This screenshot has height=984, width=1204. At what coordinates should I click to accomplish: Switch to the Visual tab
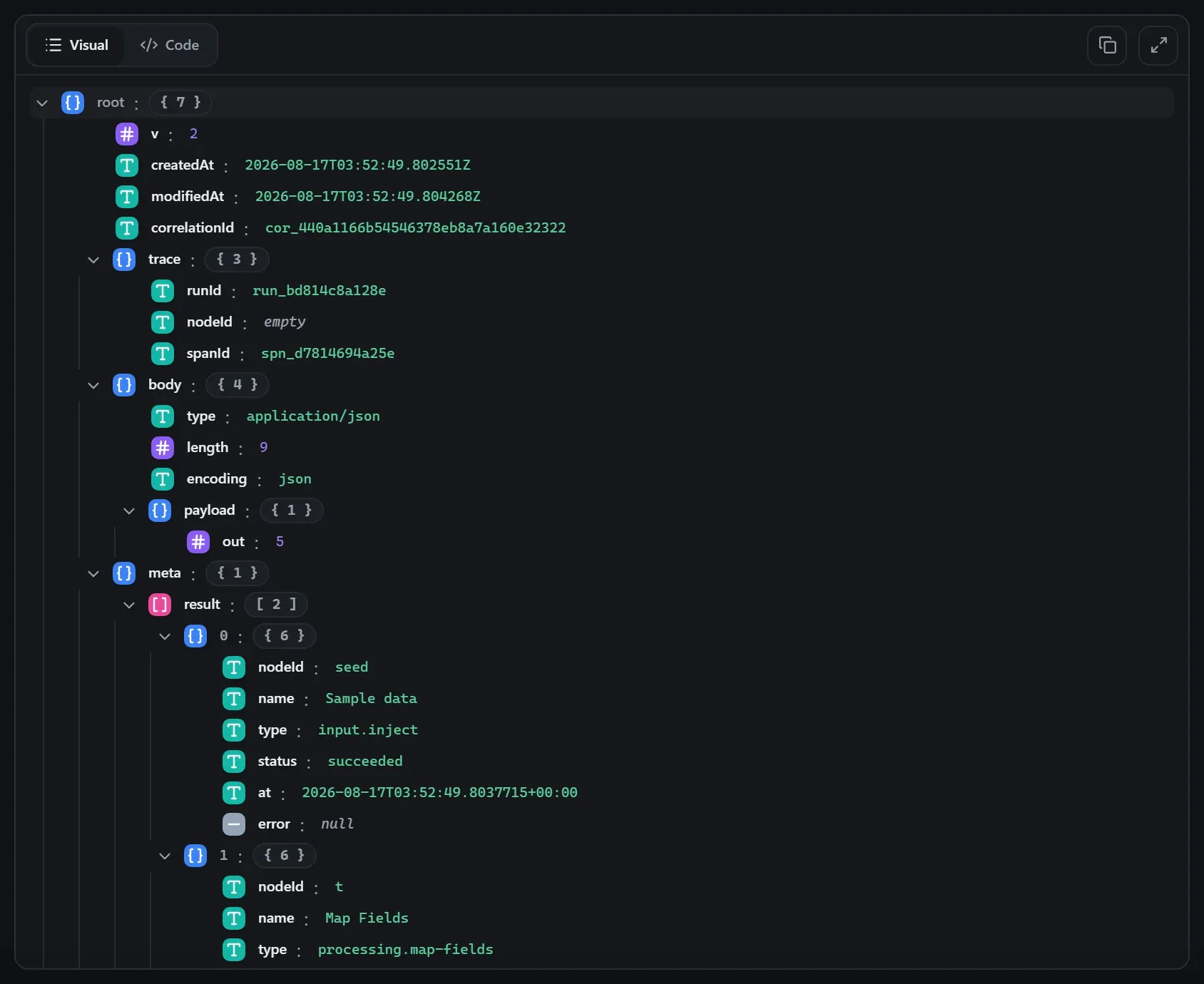point(76,45)
